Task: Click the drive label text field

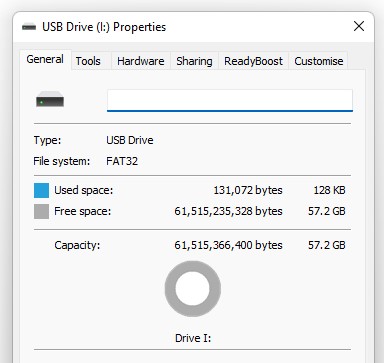Action: 230,100
